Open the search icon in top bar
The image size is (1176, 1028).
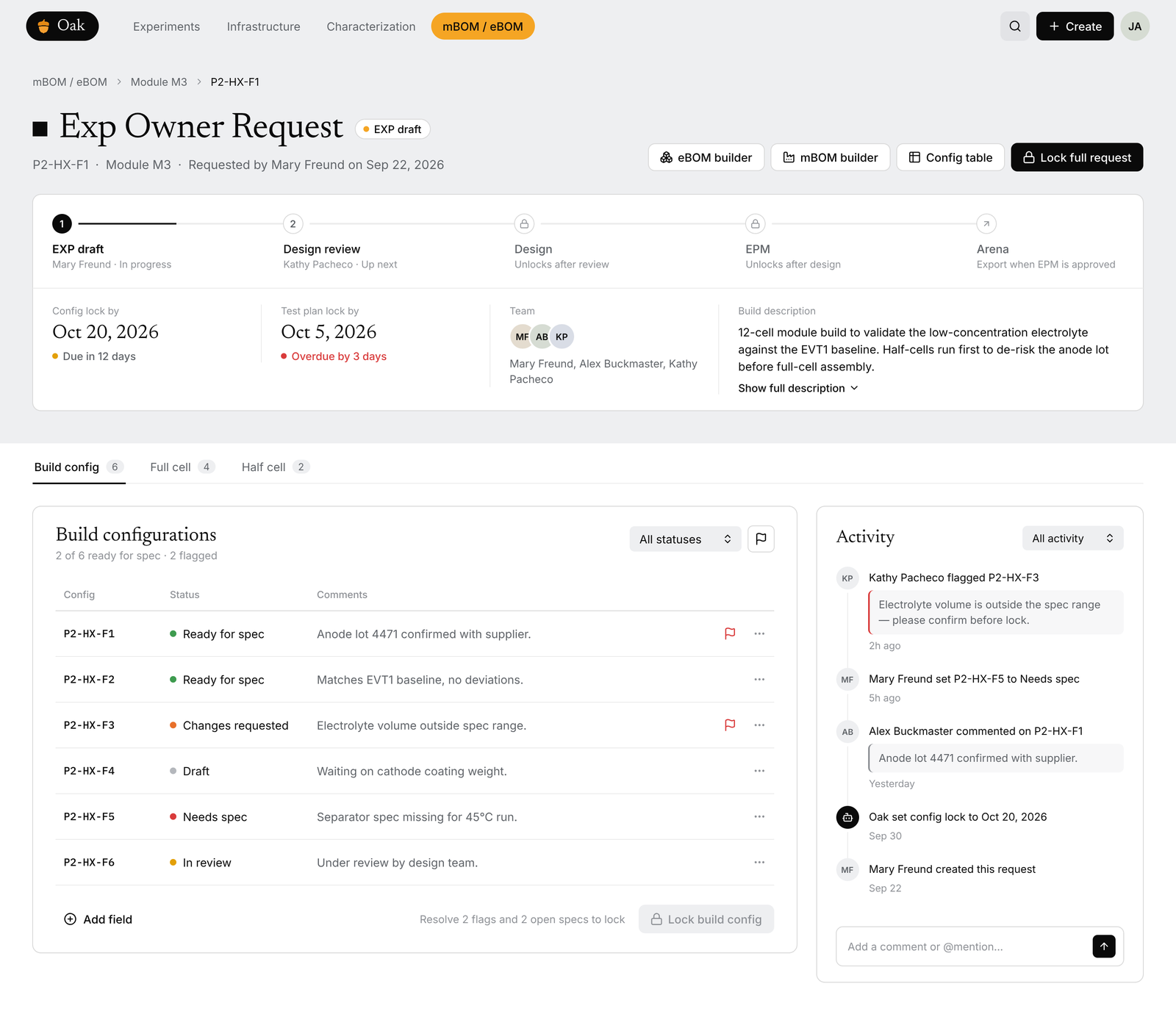point(1015,26)
